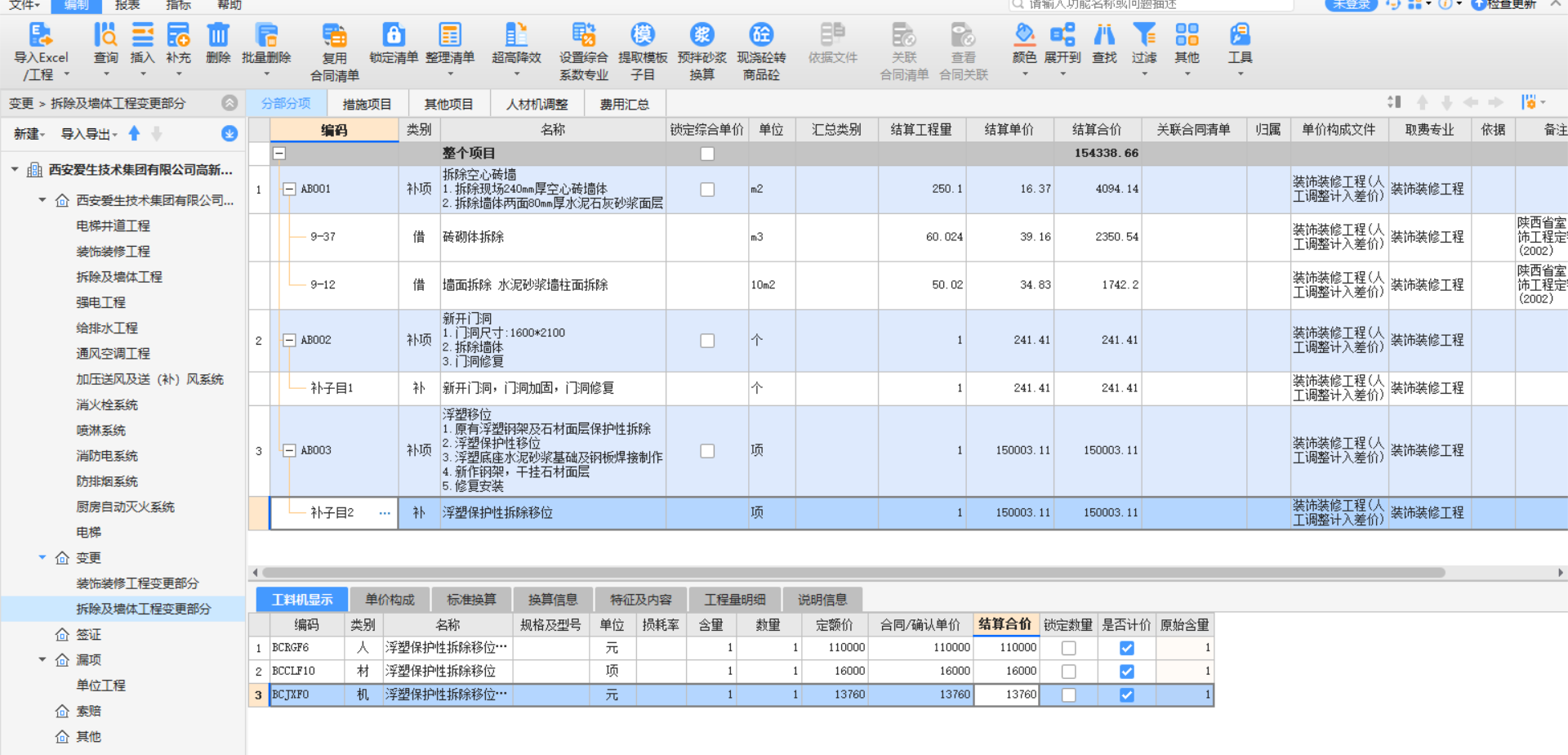Open the 工具 tools icon
Screen dimensions: 1568x755
coord(1240,35)
